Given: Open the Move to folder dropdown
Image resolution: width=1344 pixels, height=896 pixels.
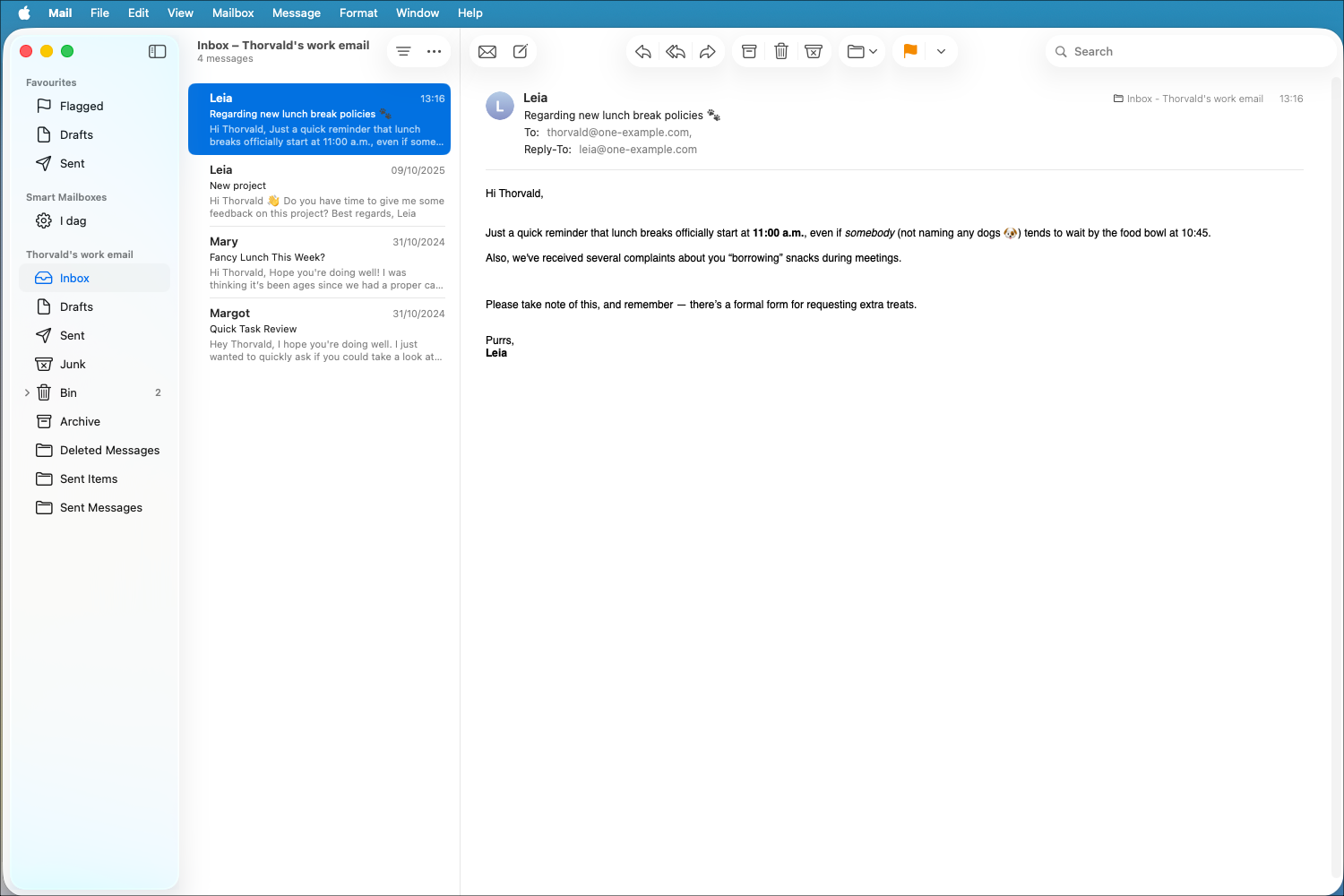Looking at the screenshot, I should (x=861, y=51).
